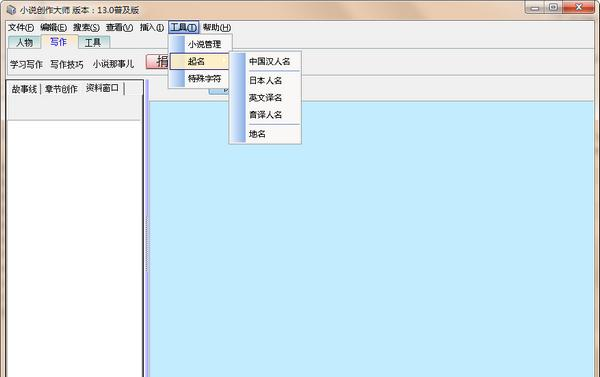
Task: Open the 搜索(S) menu
Action: point(86,28)
